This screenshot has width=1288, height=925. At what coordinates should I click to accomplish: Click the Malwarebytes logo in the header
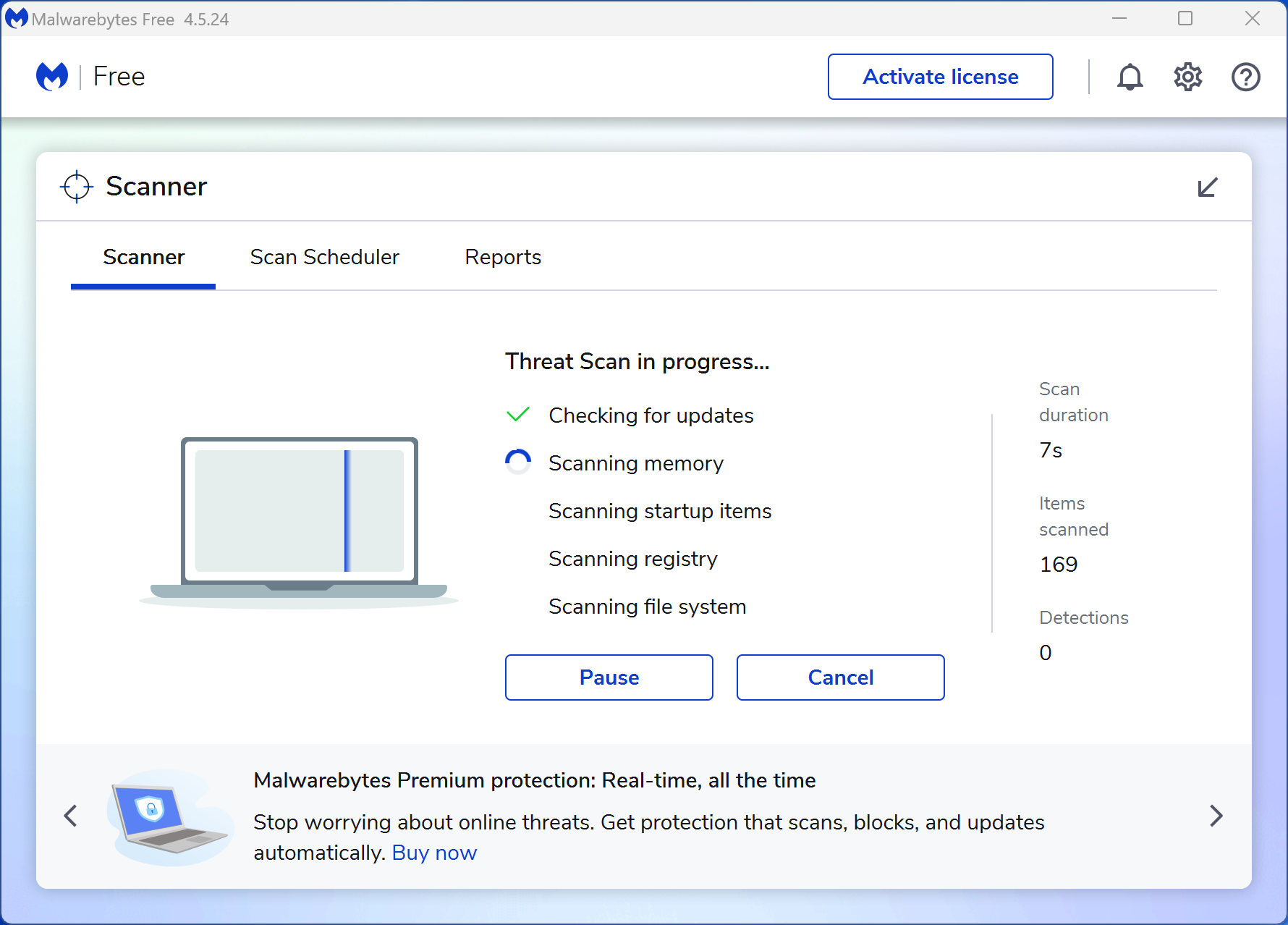click(x=51, y=75)
